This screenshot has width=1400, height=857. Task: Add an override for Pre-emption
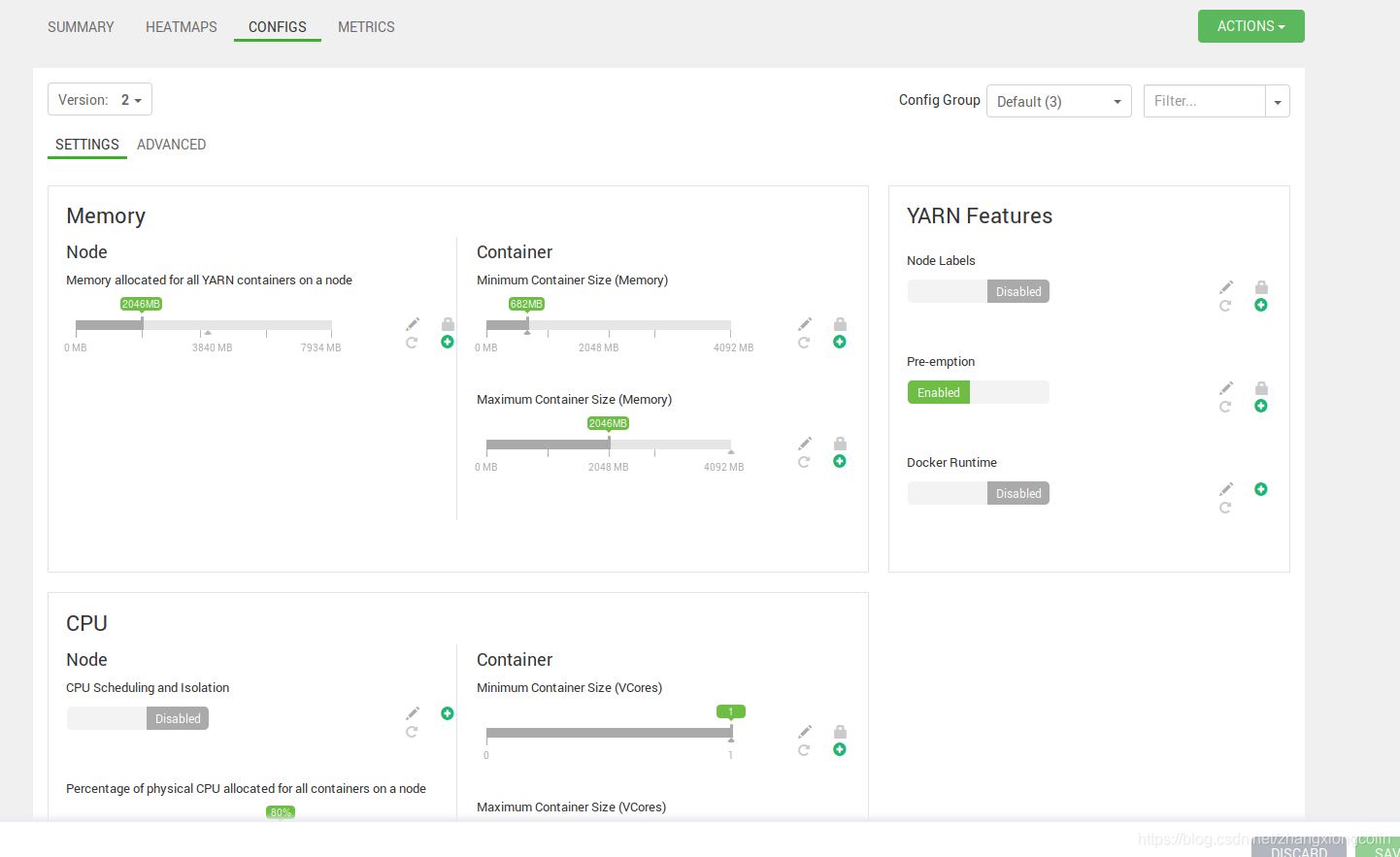[x=1261, y=406]
